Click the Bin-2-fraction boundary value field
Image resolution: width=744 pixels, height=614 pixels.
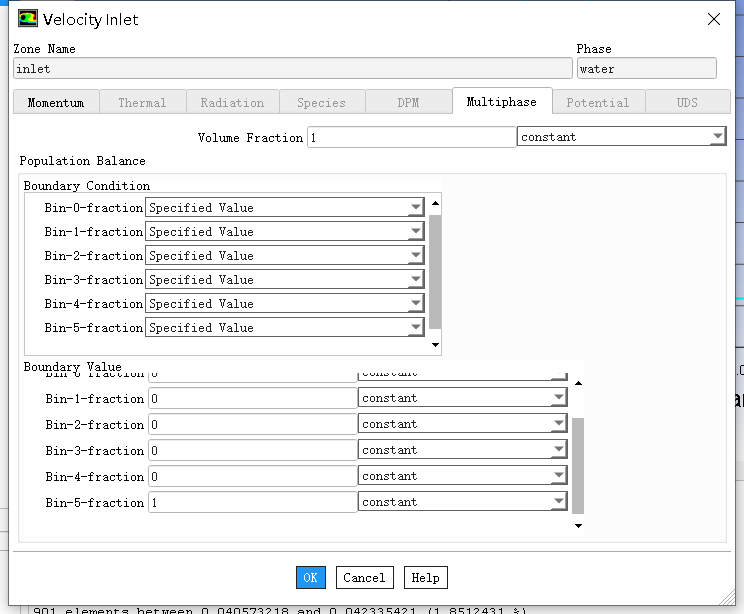tap(252, 424)
